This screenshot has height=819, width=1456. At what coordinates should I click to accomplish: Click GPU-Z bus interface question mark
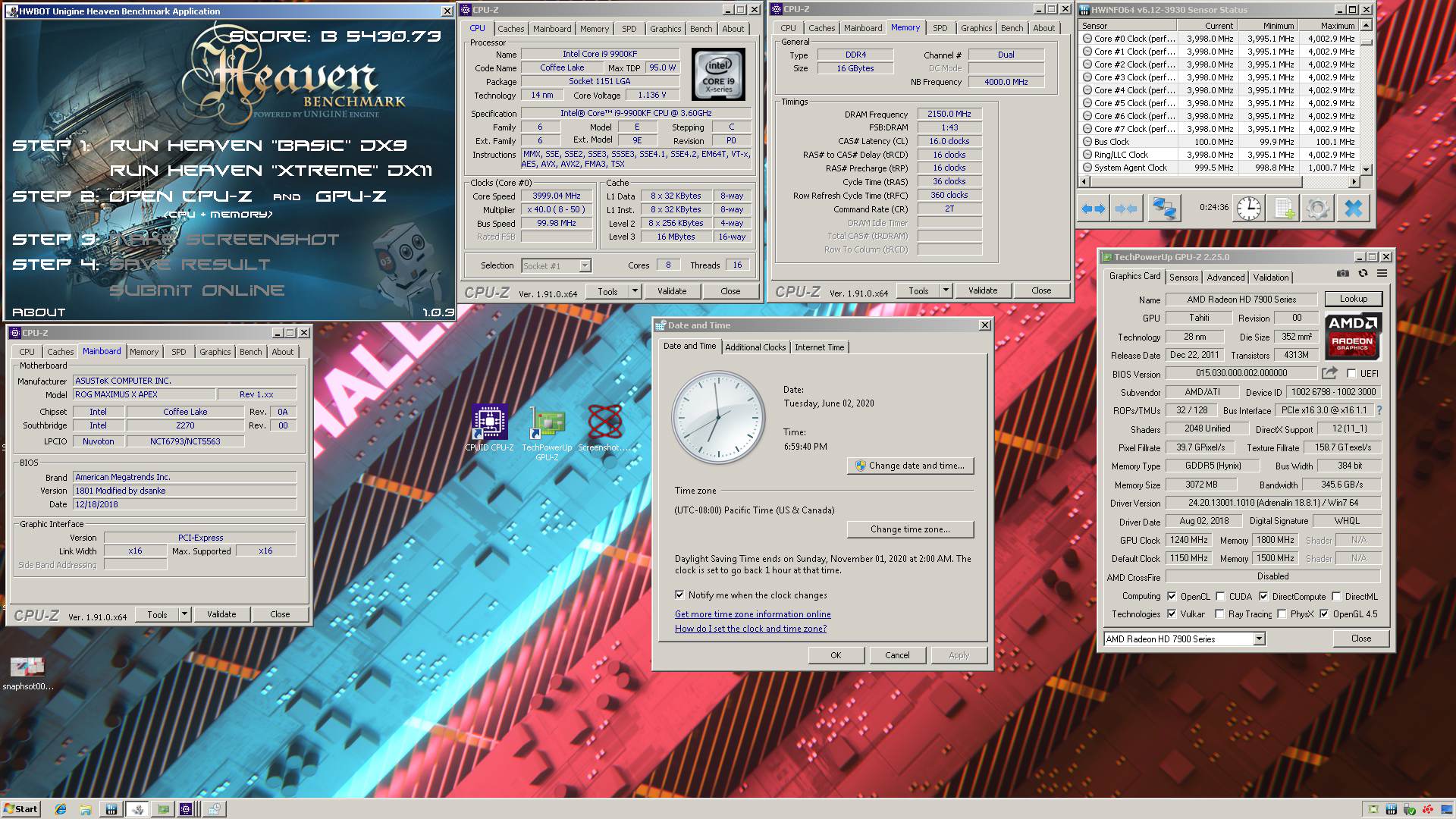pos(1379,410)
